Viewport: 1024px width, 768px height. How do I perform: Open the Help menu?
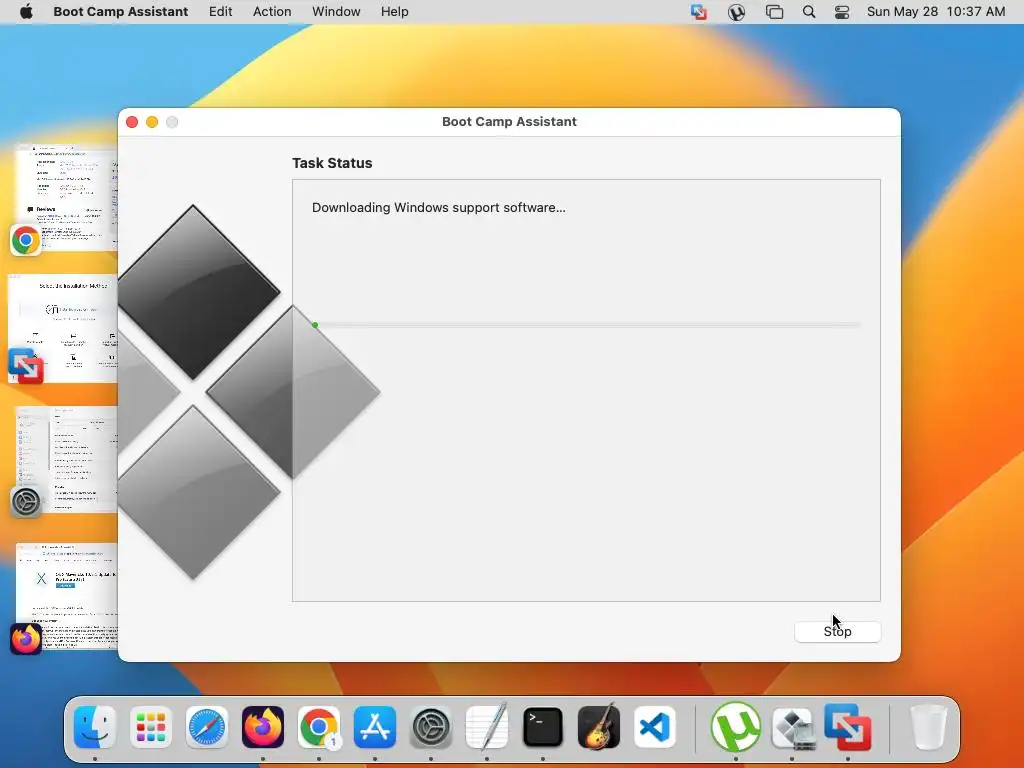(394, 12)
